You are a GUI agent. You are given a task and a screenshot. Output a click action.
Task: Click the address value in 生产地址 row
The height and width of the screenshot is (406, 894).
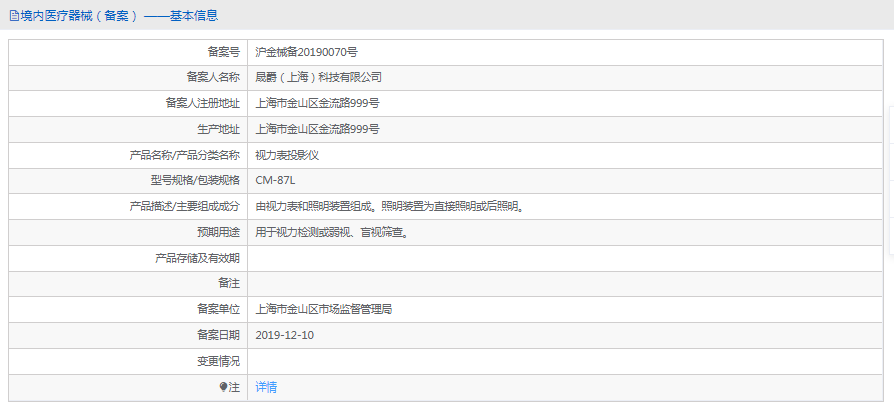(x=318, y=129)
